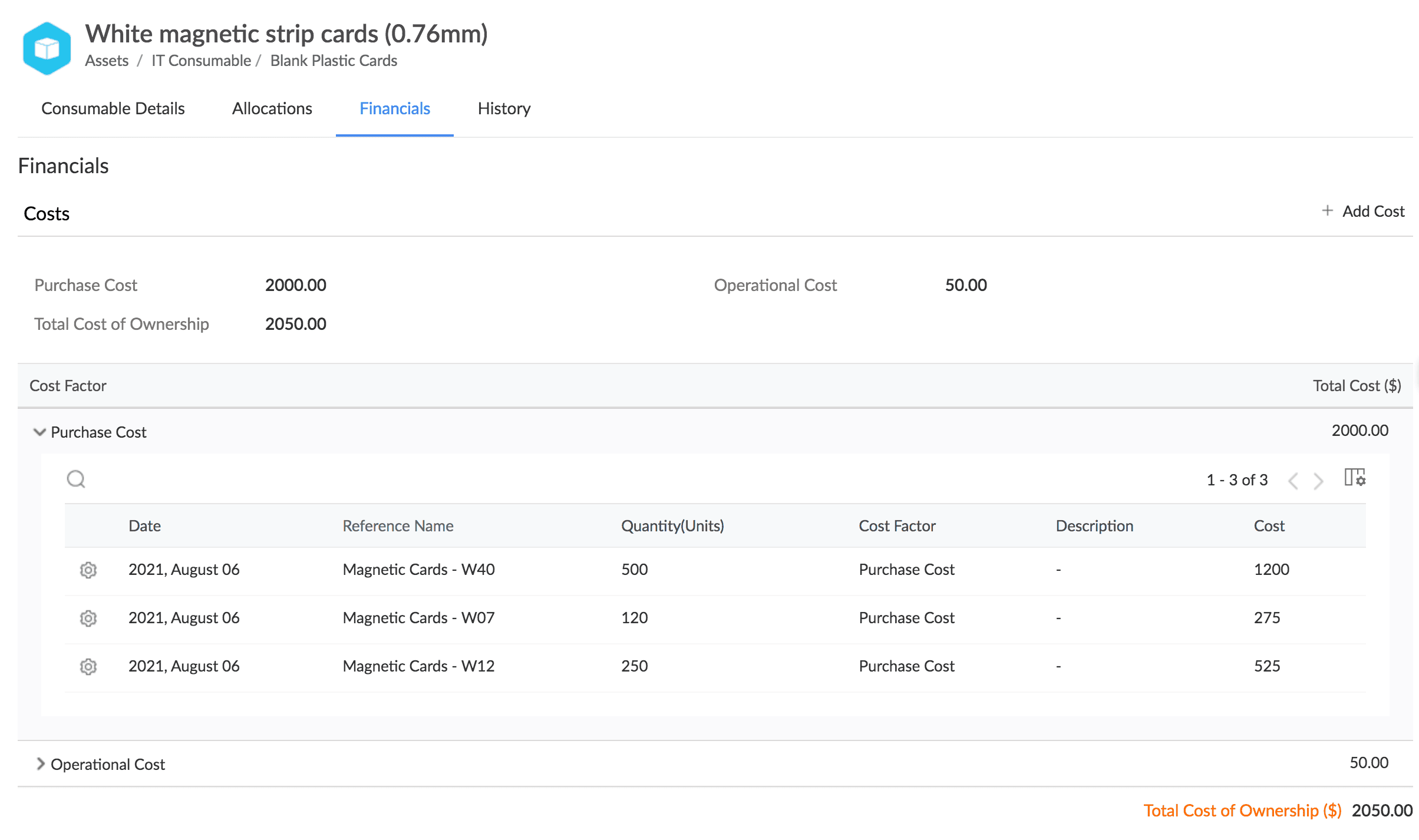Open the column settings icon
Viewport: 1419px width, 840px height.
(1354, 478)
